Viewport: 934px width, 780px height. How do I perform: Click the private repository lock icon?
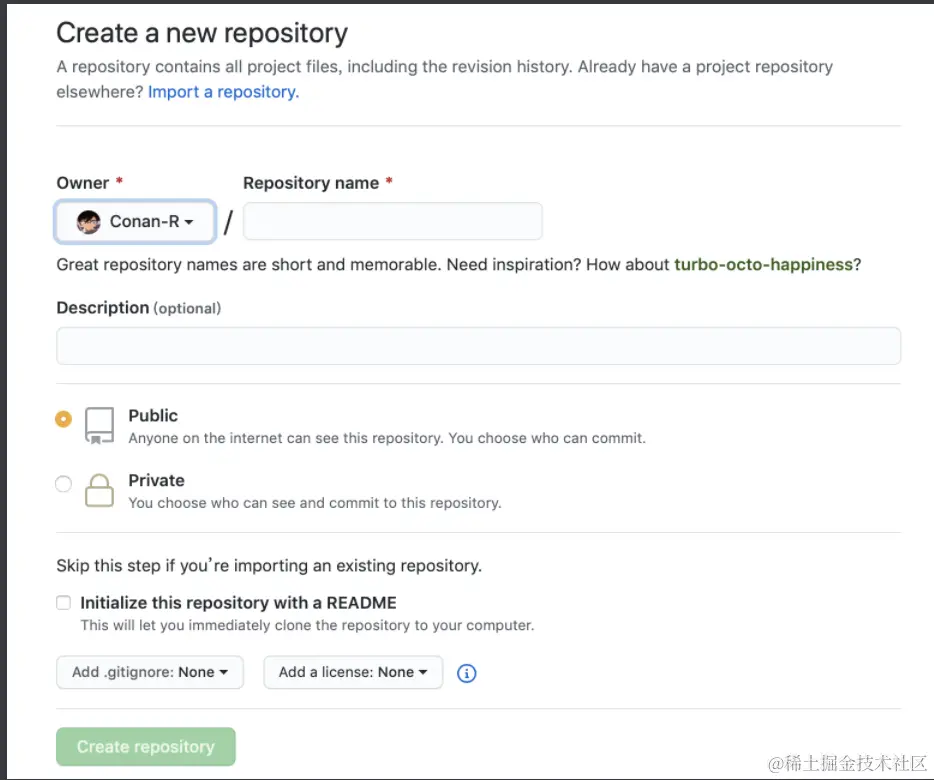pos(99,490)
